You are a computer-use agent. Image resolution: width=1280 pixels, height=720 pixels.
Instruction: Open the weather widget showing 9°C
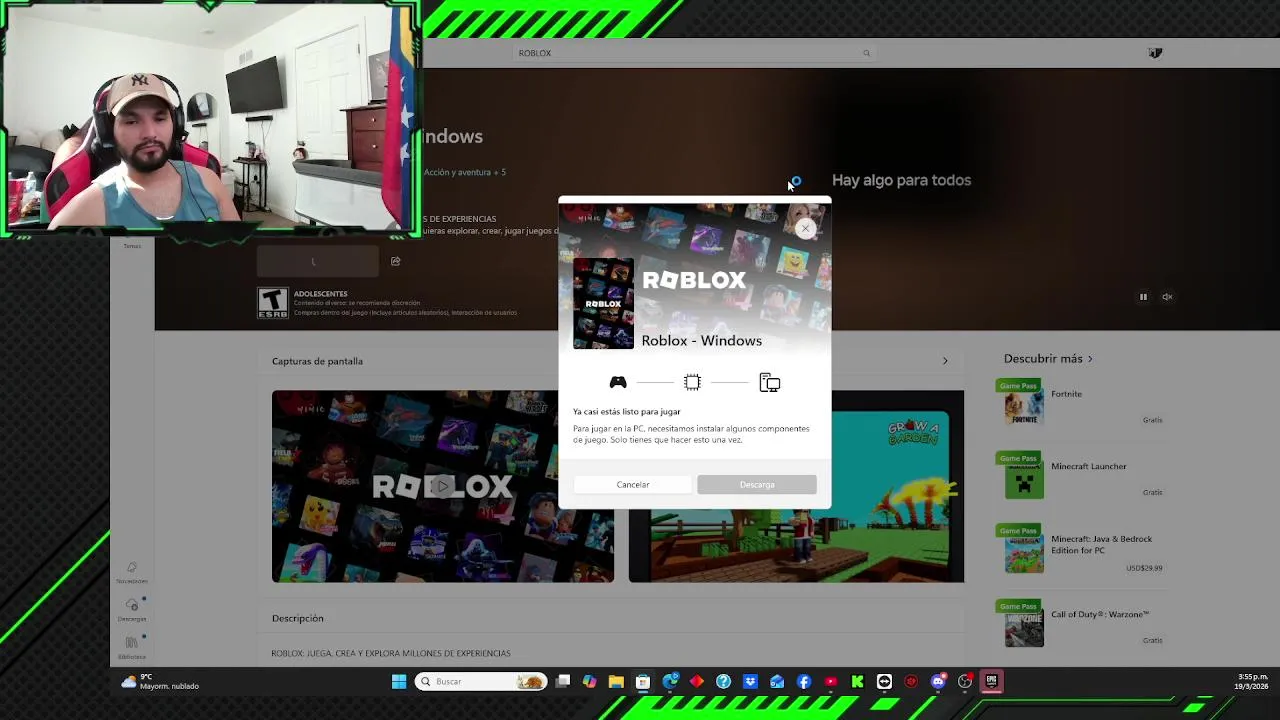point(160,682)
